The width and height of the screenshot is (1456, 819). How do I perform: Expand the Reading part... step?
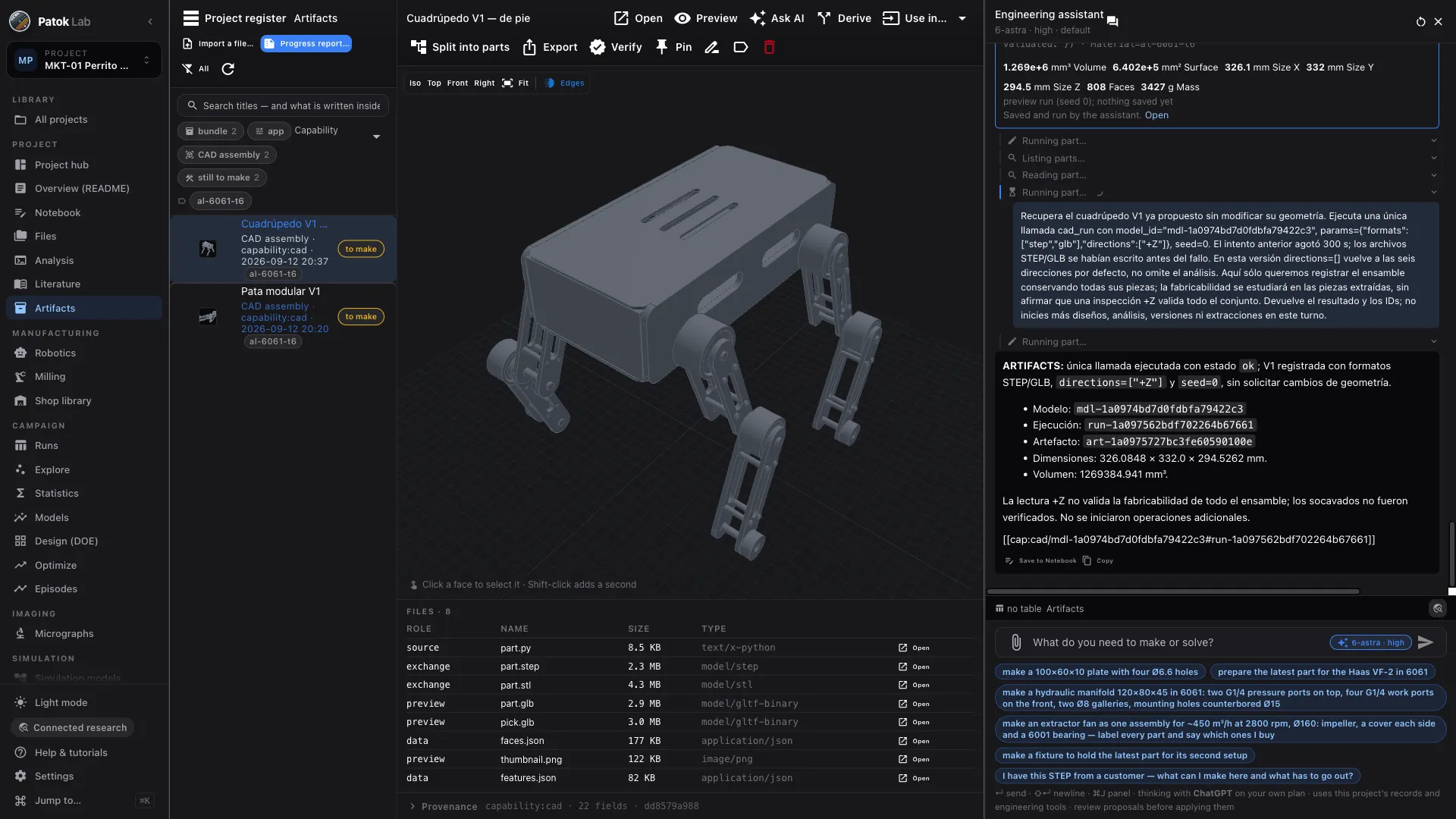[x=1222, y=175]
